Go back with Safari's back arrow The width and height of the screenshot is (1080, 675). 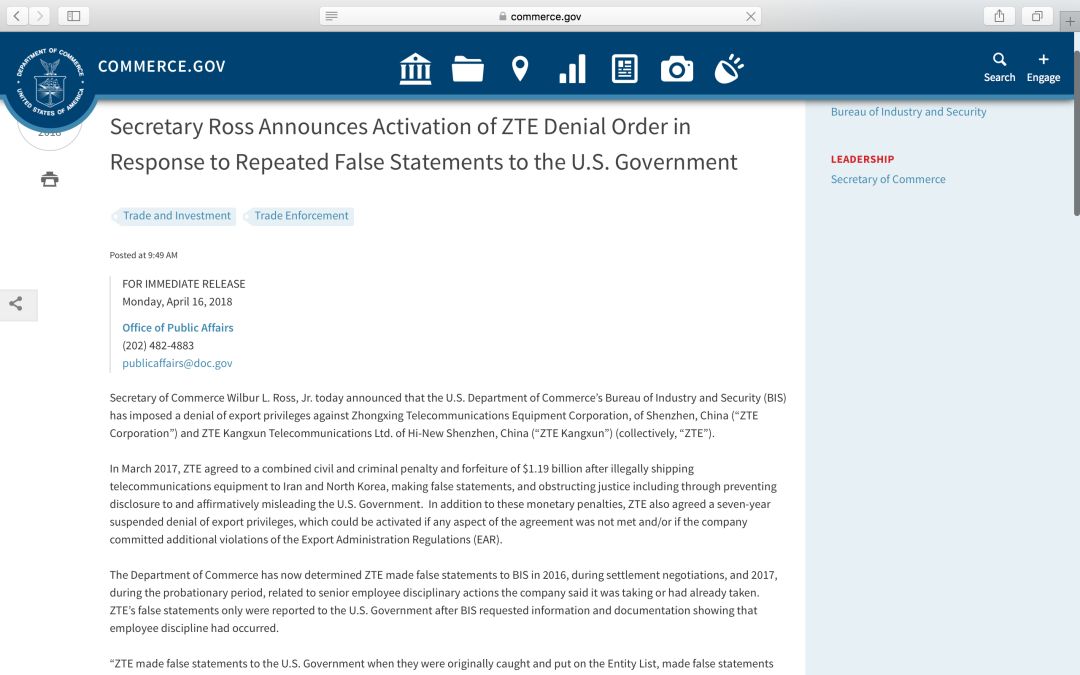coord(17,16)
